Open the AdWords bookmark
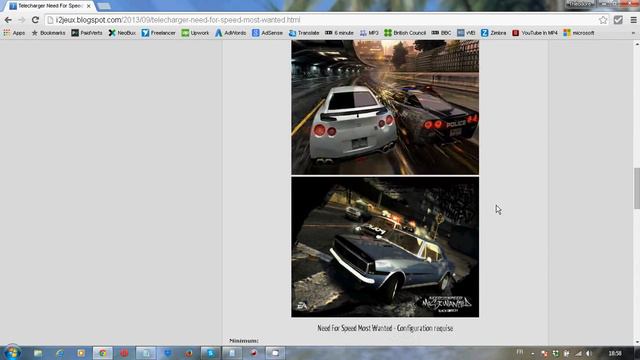Viewport: 640px width, 360px height. pos(231,33)
